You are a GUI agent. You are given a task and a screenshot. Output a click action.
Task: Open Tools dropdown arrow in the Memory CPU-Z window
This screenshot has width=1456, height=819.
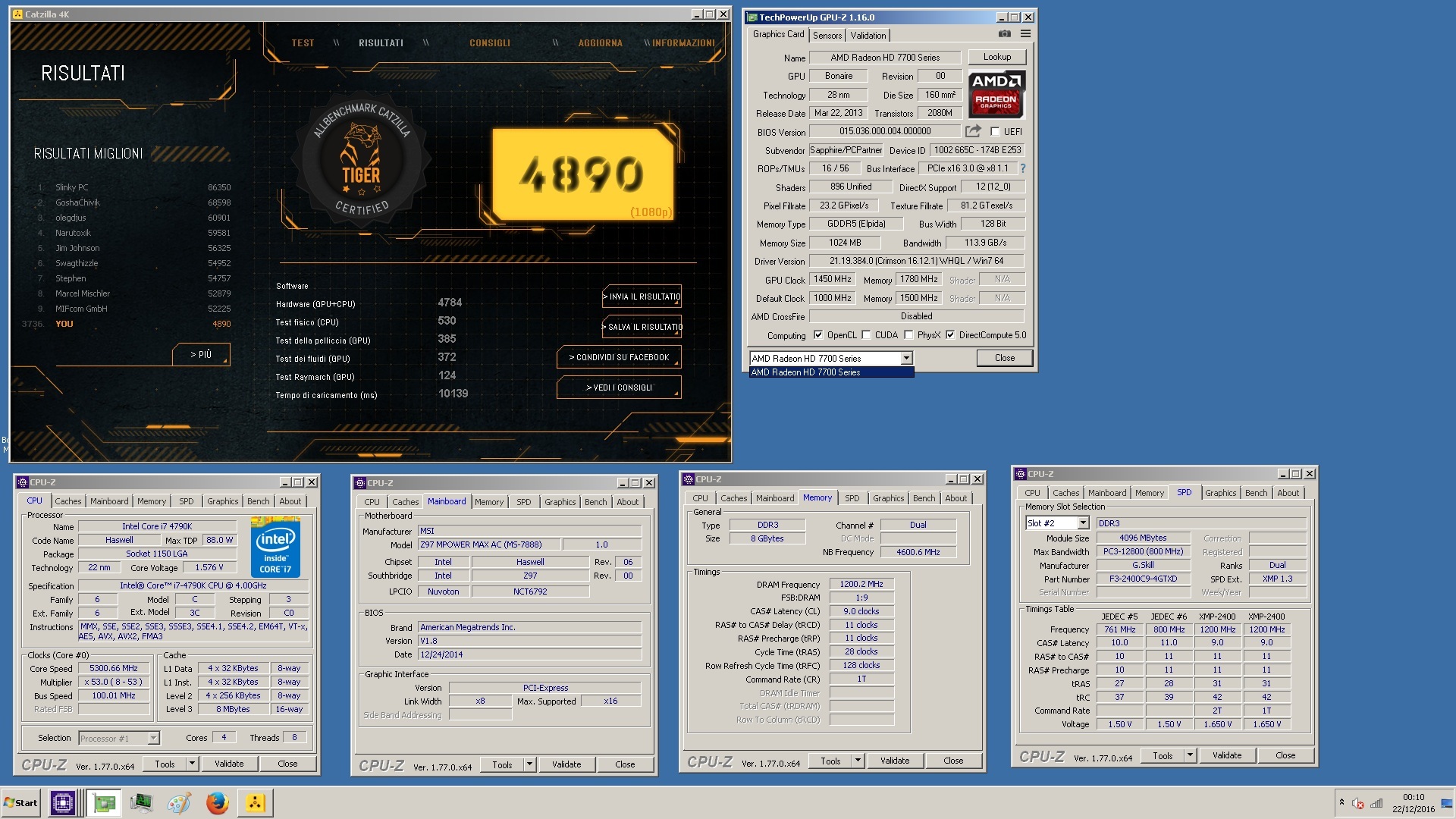pyautogui.click(x=858, y=761)
